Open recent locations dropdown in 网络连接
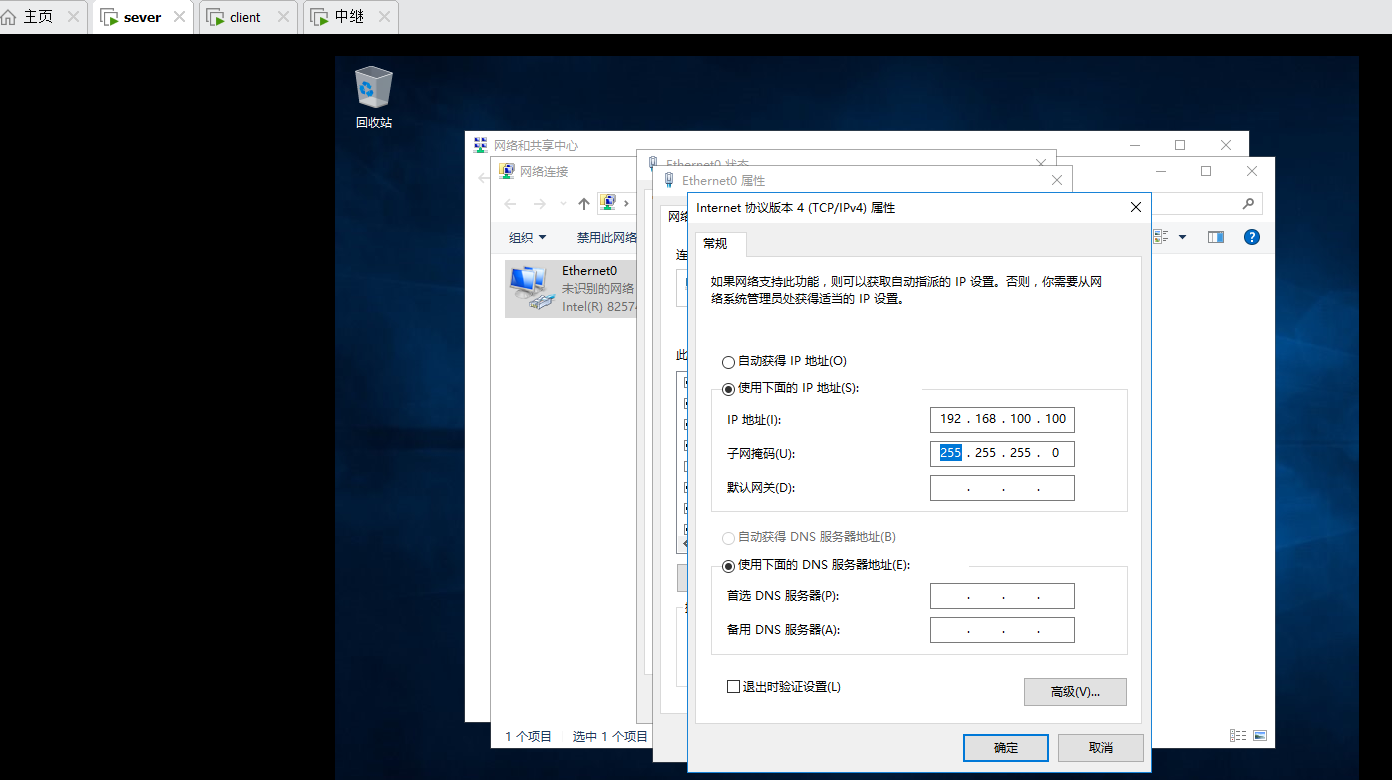 (x=563, y=204)
